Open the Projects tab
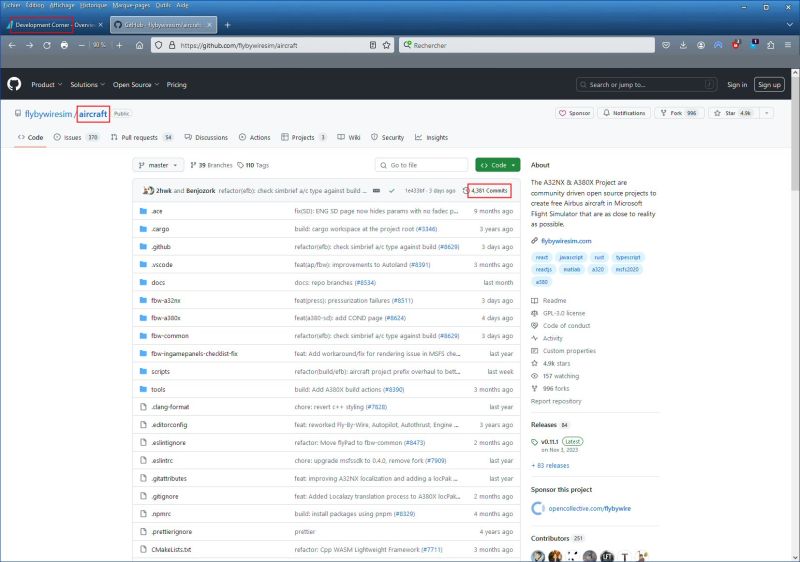The image size is (800, 562). 304,137
